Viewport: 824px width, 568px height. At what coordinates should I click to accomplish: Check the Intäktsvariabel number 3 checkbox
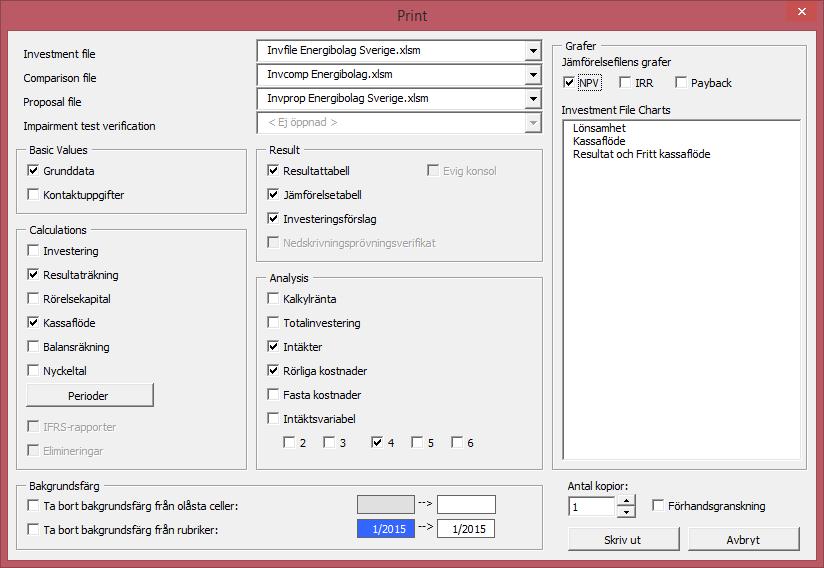(x=329, y=442)
